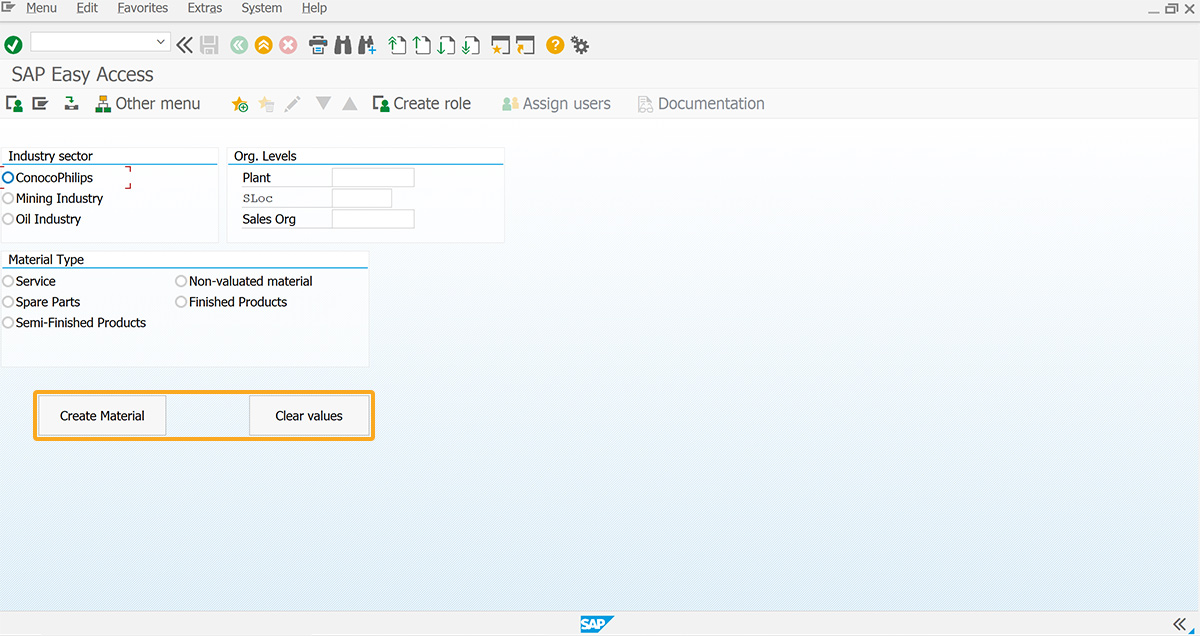Click the SAP menu icon
The width and height of the screenshot is (1200, 636).
[x=40, y=103]
